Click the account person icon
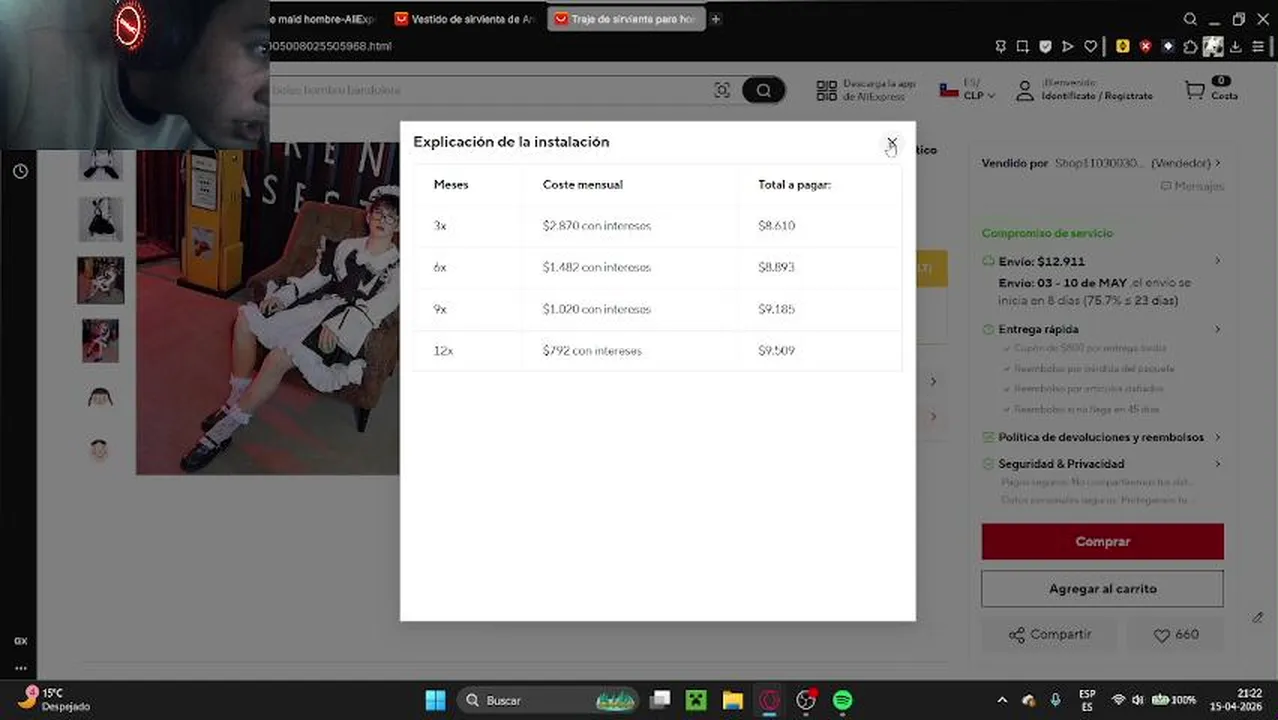 (x=1024, y=90)
